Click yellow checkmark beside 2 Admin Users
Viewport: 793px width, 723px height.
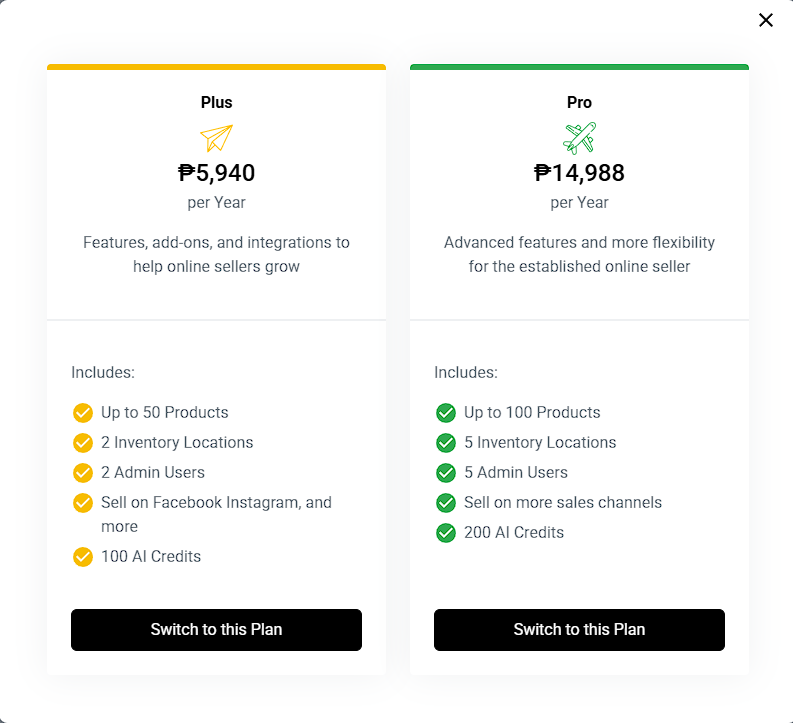pos(83,473)
